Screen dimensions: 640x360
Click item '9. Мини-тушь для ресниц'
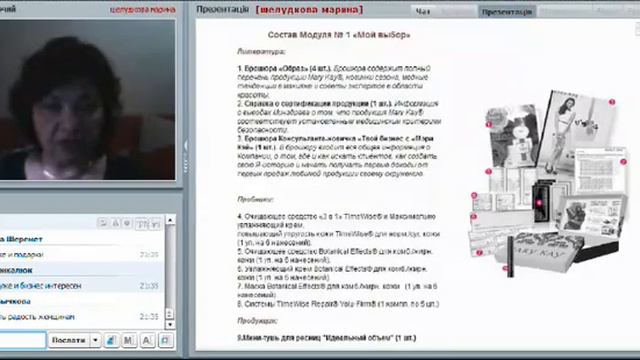(x=327, y=338)
